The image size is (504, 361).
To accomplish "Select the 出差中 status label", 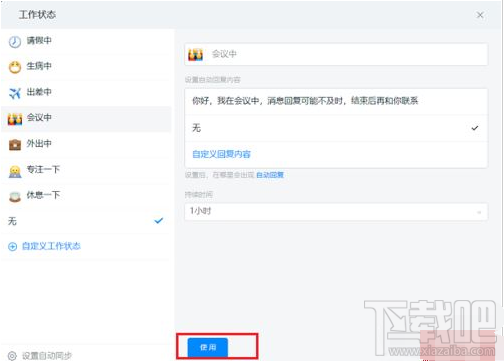I will click(39, 92).
